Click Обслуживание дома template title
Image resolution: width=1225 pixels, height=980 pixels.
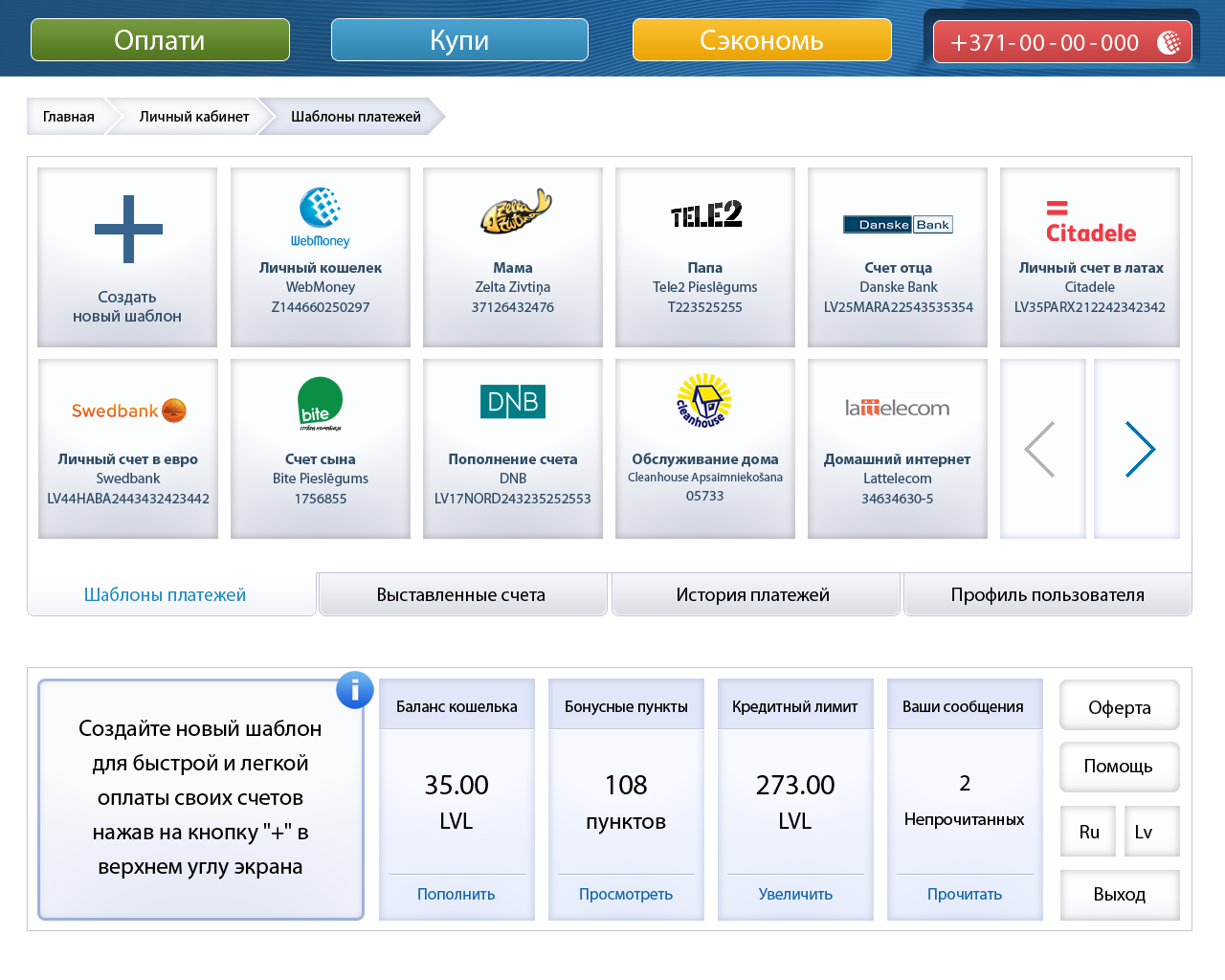click(x=705, y=459)
